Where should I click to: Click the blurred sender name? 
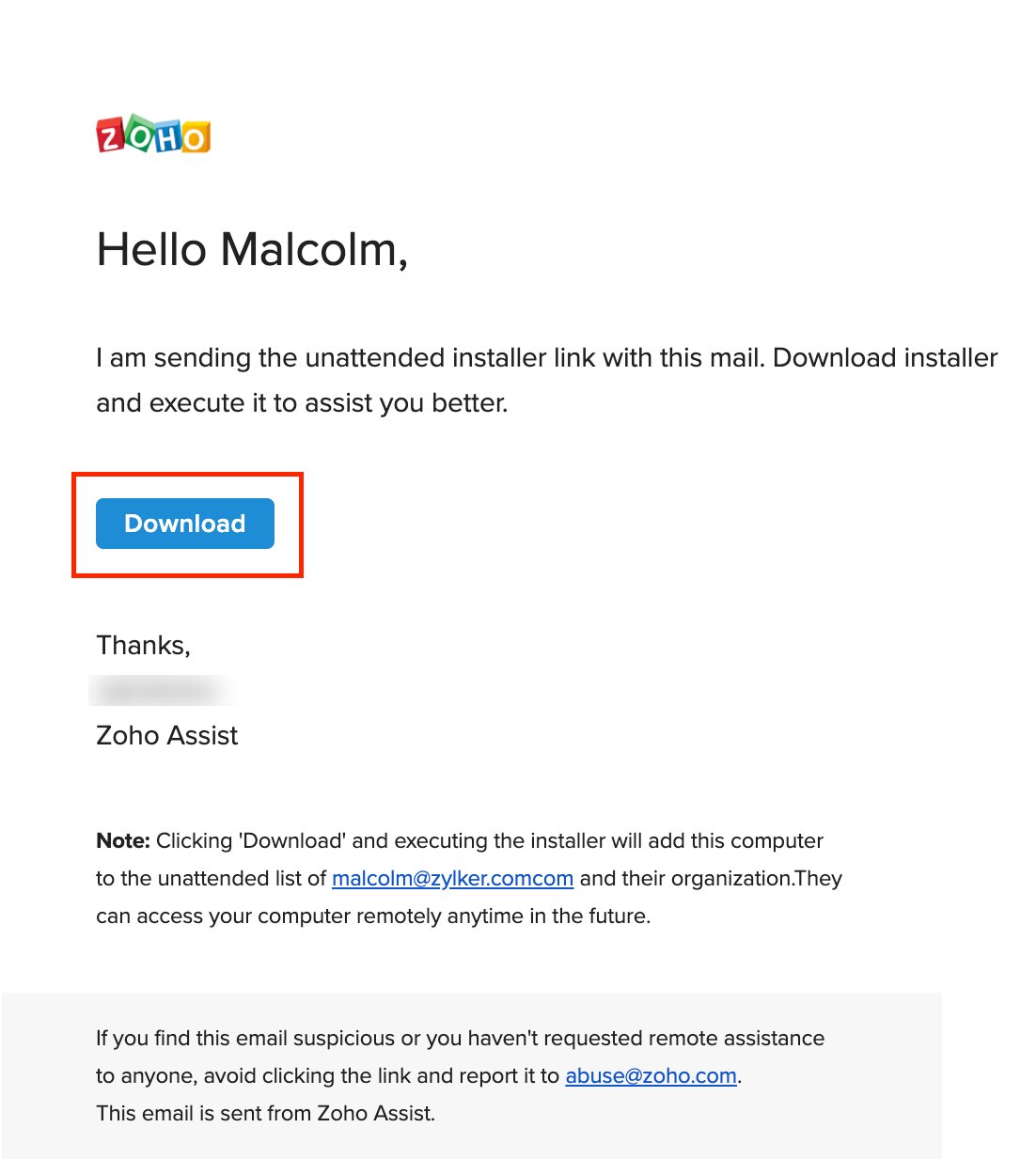click(x=160, y=691)
